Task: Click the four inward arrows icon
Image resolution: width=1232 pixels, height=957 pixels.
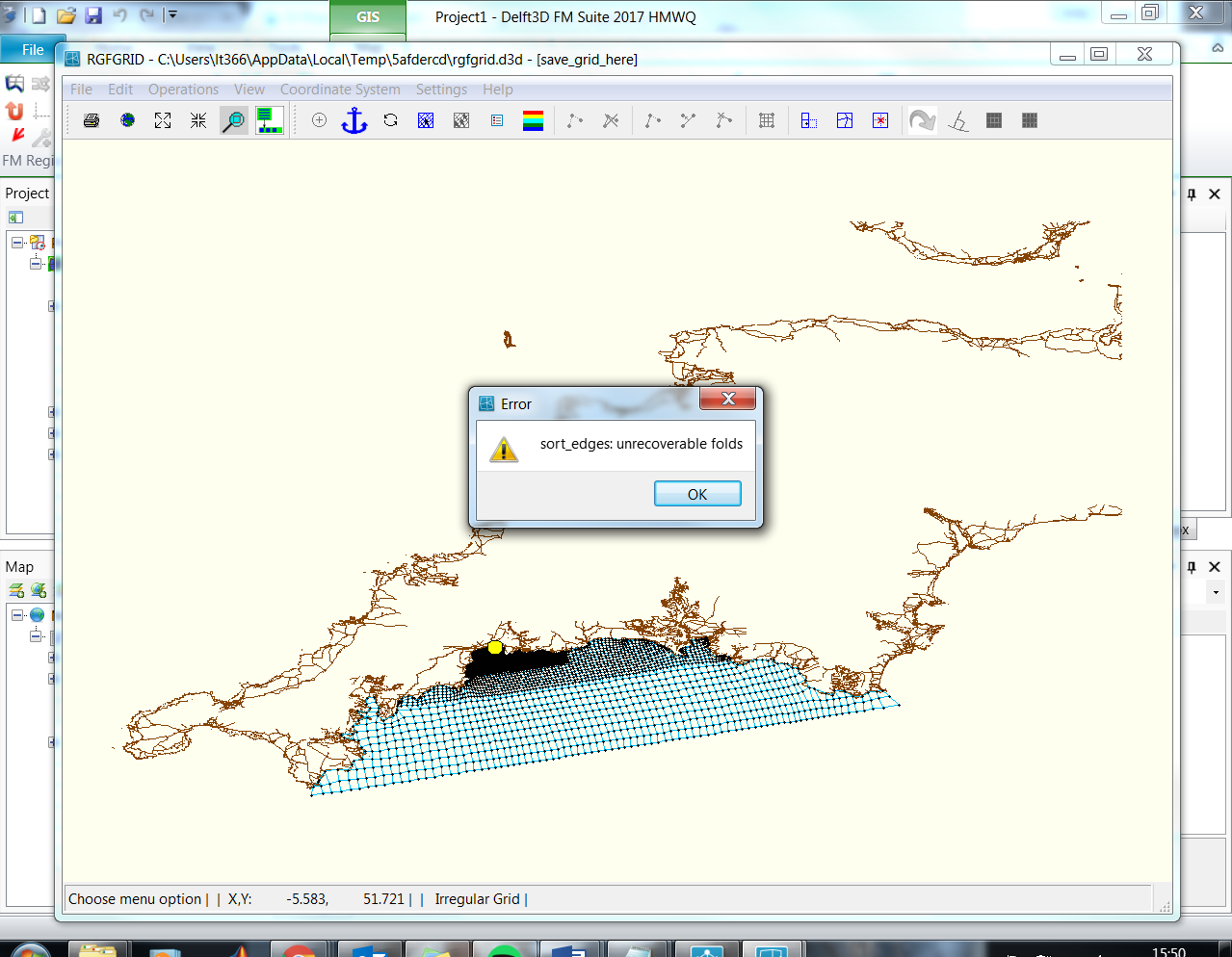Action: 198,120
